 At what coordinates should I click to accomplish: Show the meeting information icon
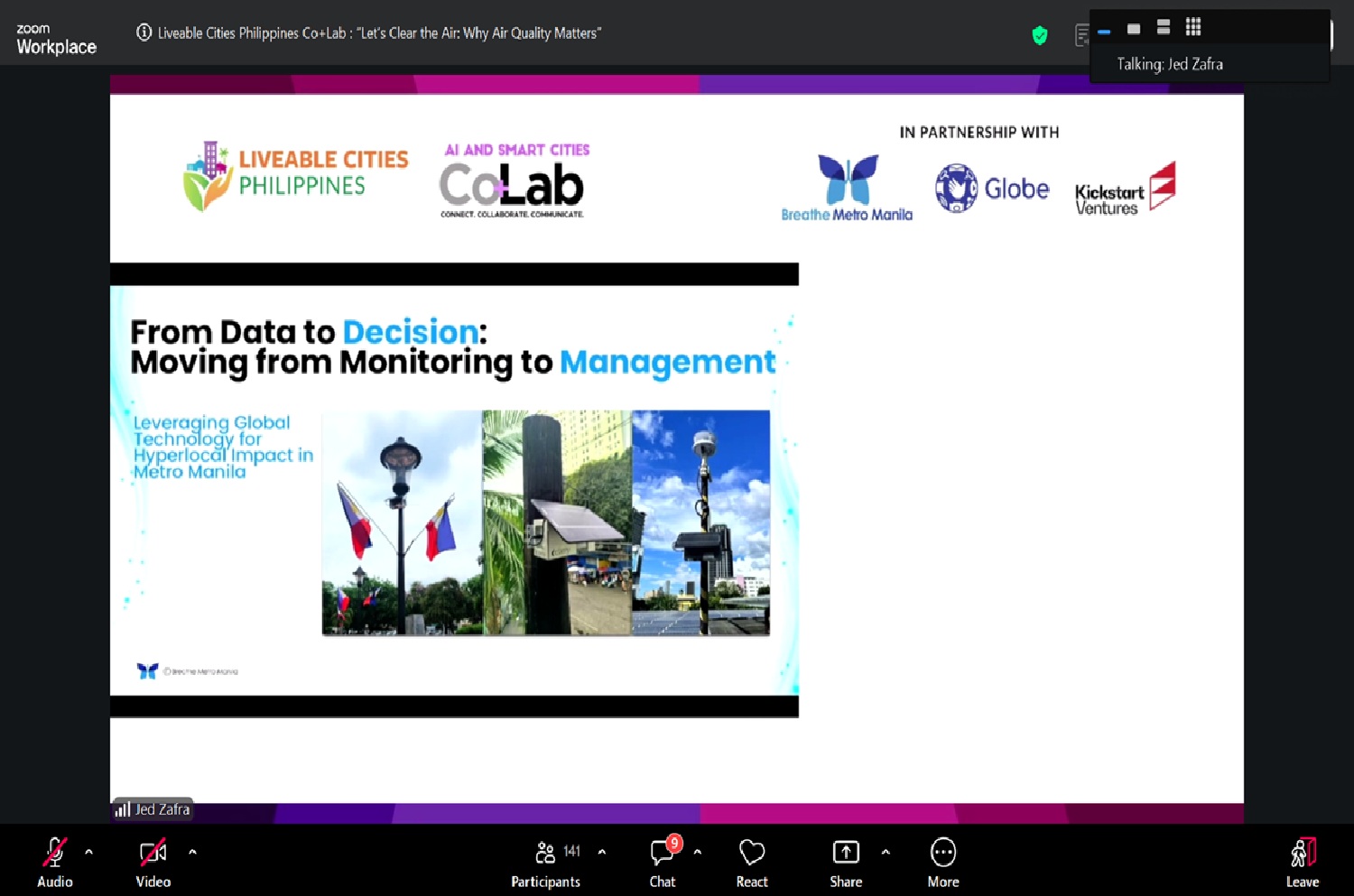[144, 32]
